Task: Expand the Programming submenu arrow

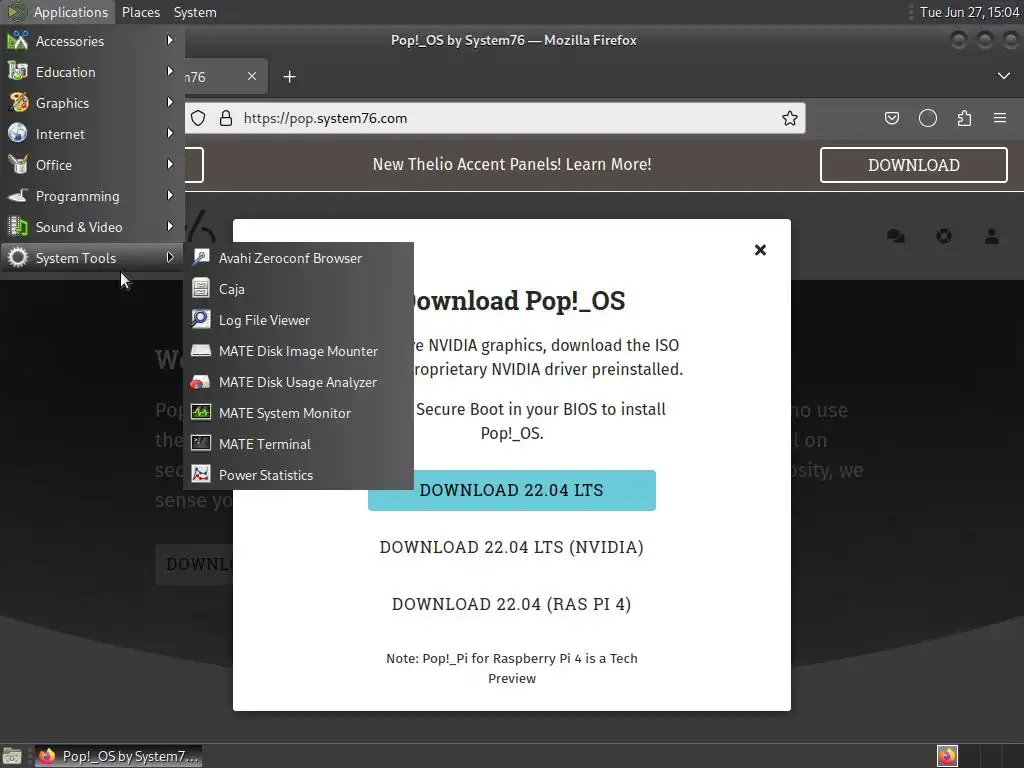Action: pyautogui.click(x=170, y=195)
